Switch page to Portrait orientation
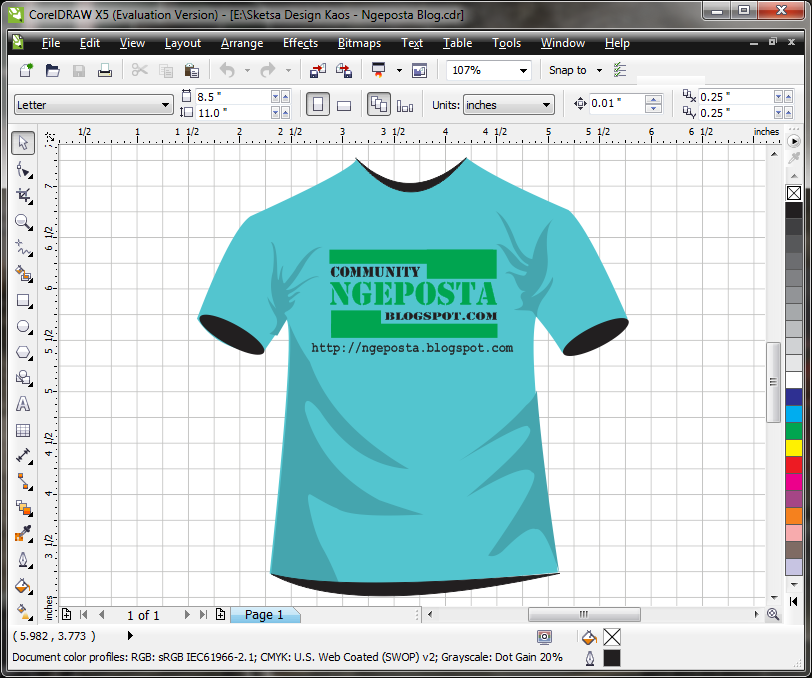Screen dimensions: 812x678 coord(317,105)
